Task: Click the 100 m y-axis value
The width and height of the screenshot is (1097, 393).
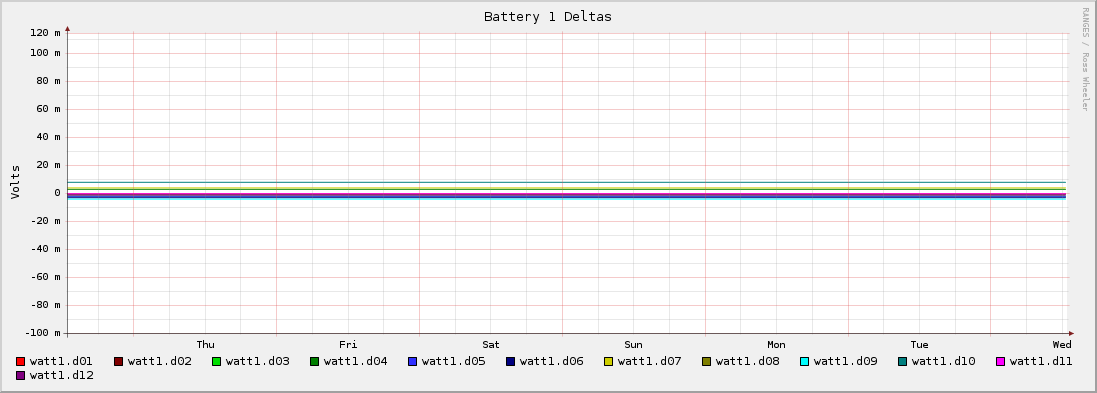Action: (45, 53)
